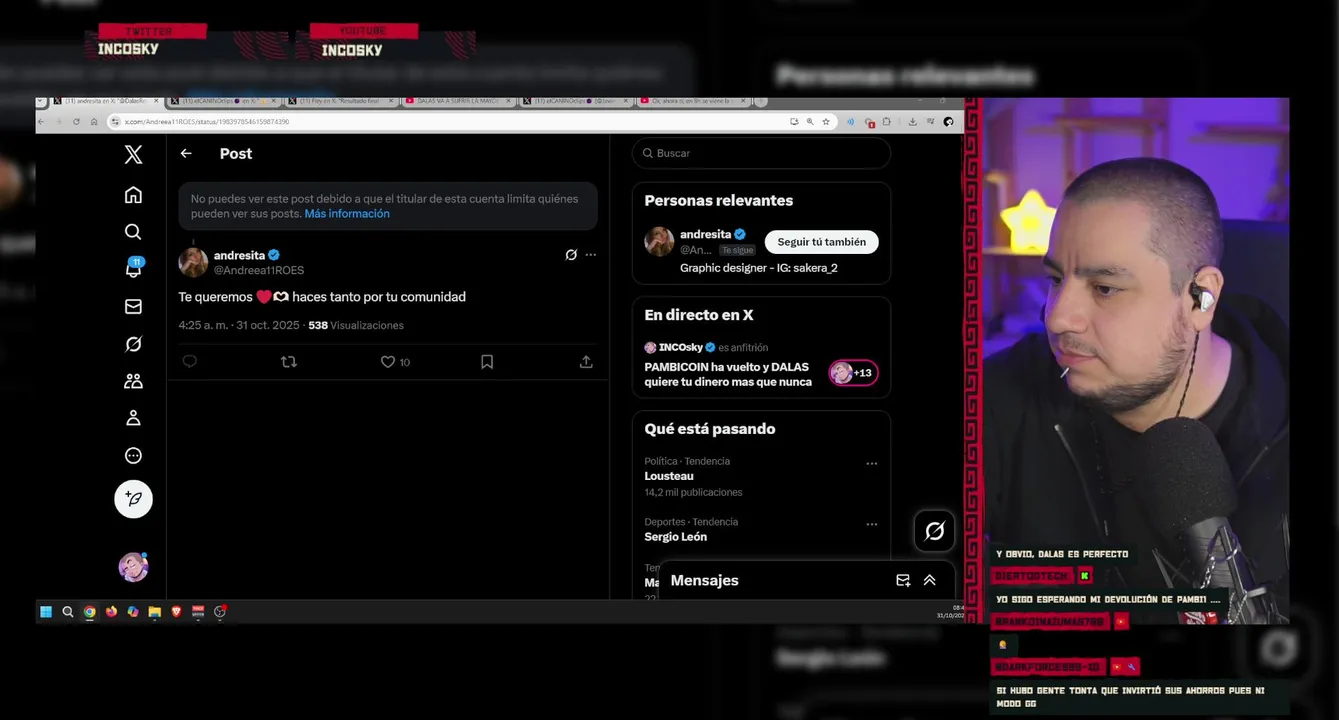The width and height of the screenshot is (1339, 720).
Task: Open the X logo home icon
Action: (x=133, y=154)
